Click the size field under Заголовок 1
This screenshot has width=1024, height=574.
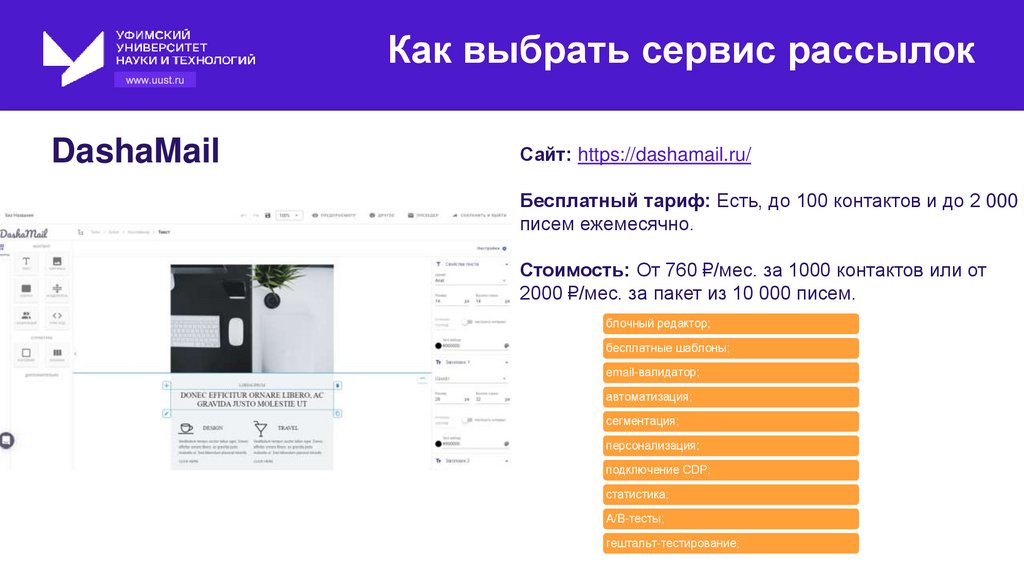(452, 399)
